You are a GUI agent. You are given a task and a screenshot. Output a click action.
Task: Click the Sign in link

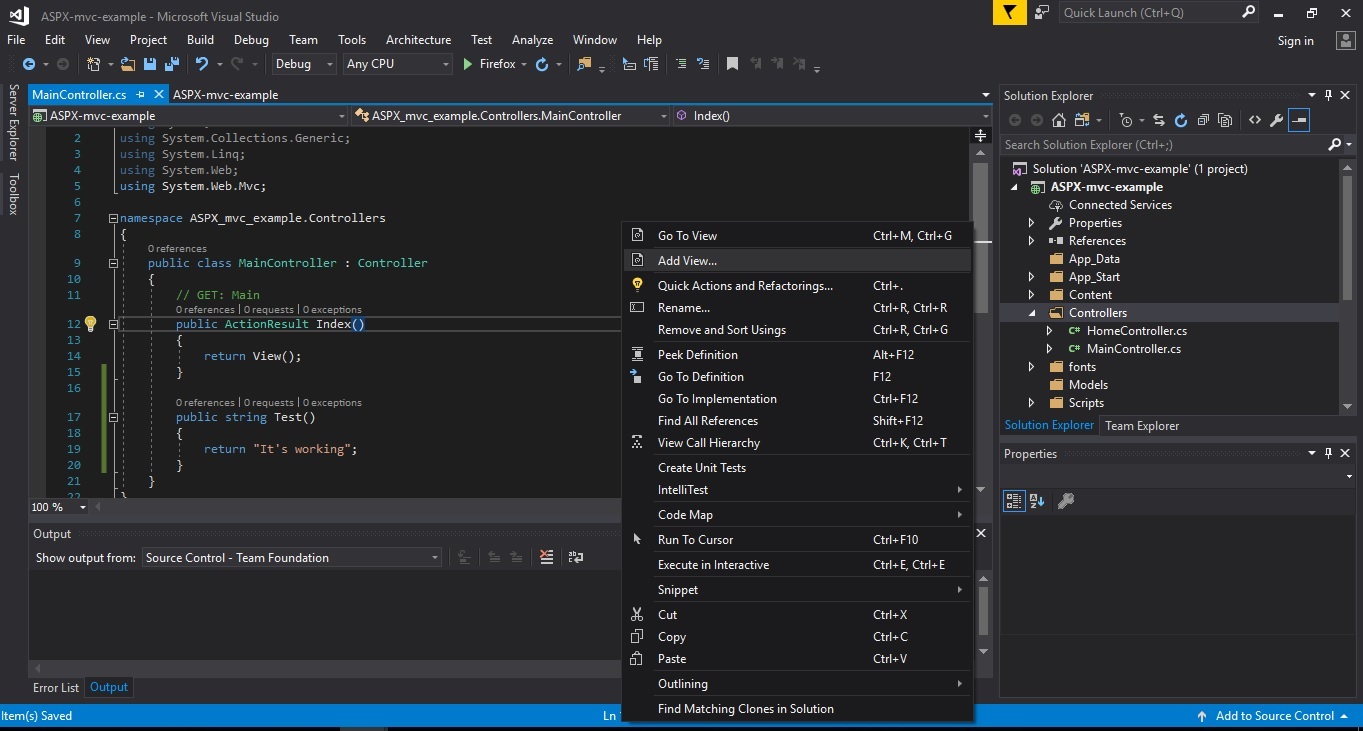[x=1295, y=41]
